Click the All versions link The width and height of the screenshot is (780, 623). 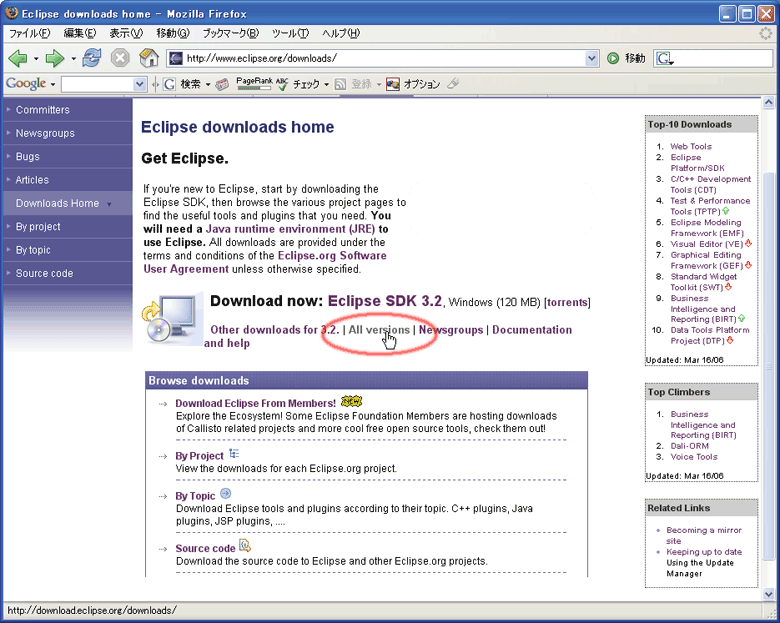(379, 329)
